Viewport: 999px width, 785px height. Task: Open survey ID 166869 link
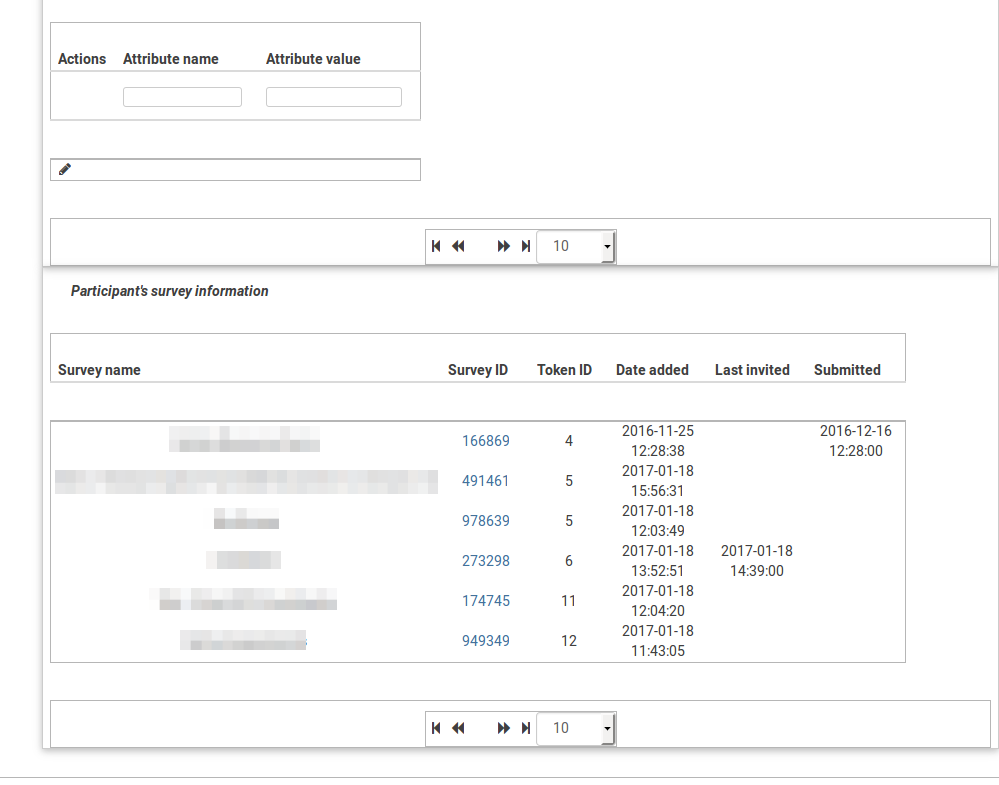pos(485,441)
